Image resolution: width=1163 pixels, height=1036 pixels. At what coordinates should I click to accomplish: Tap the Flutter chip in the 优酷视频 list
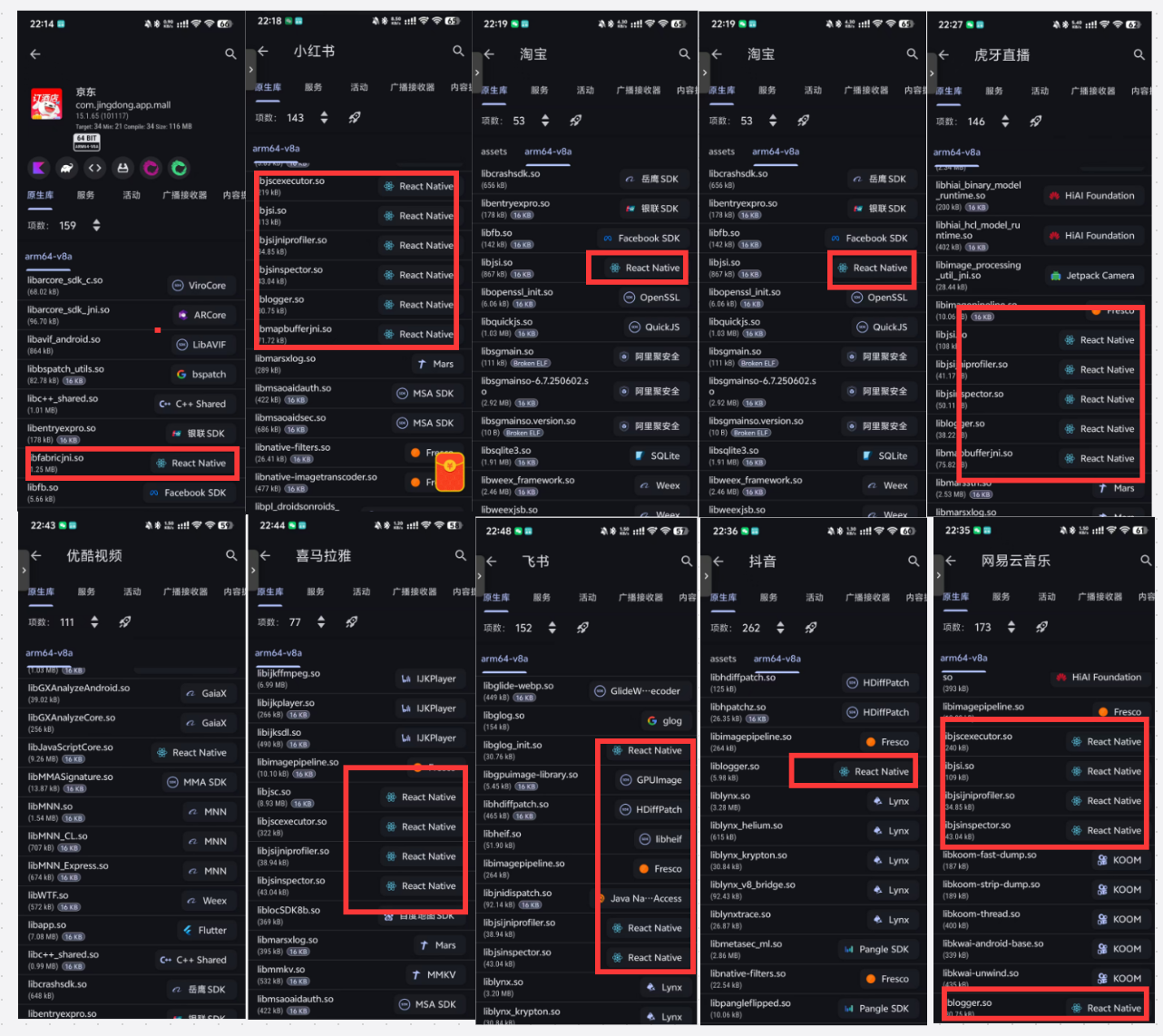[x=205, y=930]
